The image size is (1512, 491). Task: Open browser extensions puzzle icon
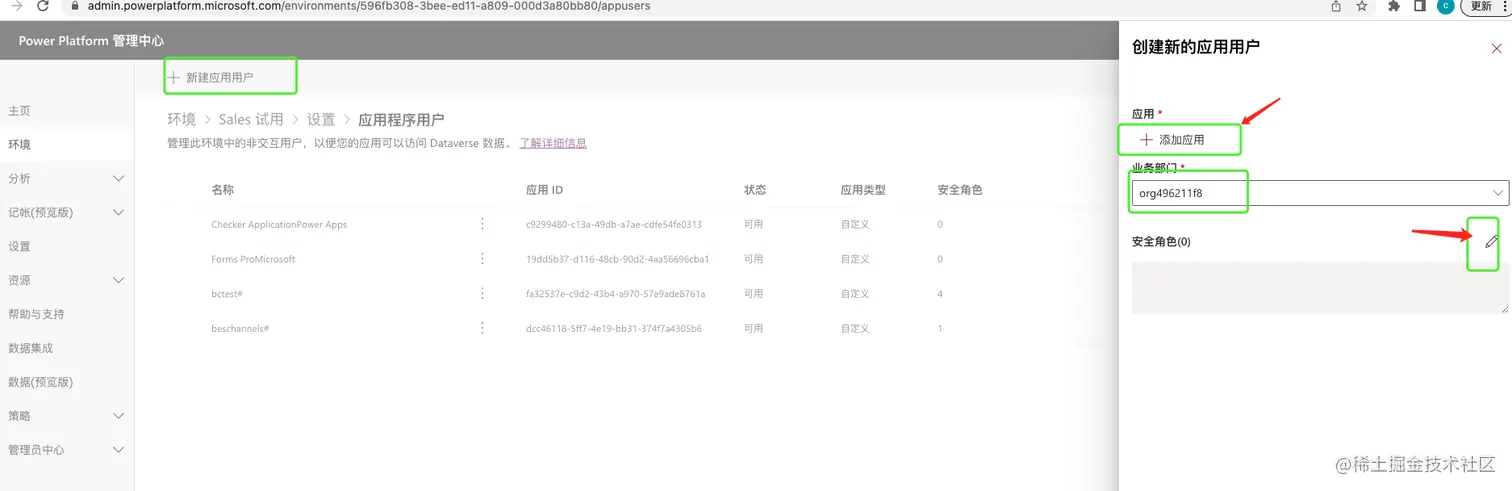[1394, 6]
